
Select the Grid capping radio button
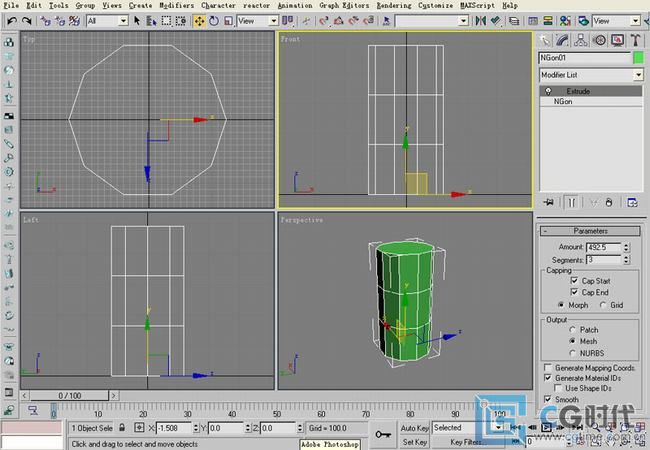(603, 305)
